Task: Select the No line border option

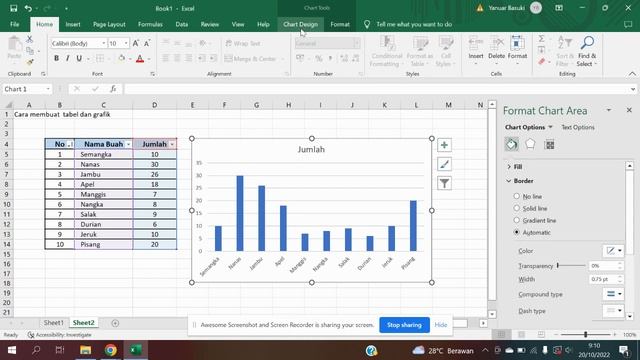Action: pos(517,196)
